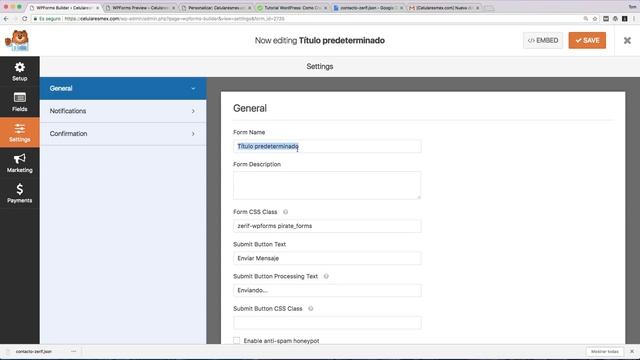Expand the Confirmation section chevron

click(x=193, y=134)
